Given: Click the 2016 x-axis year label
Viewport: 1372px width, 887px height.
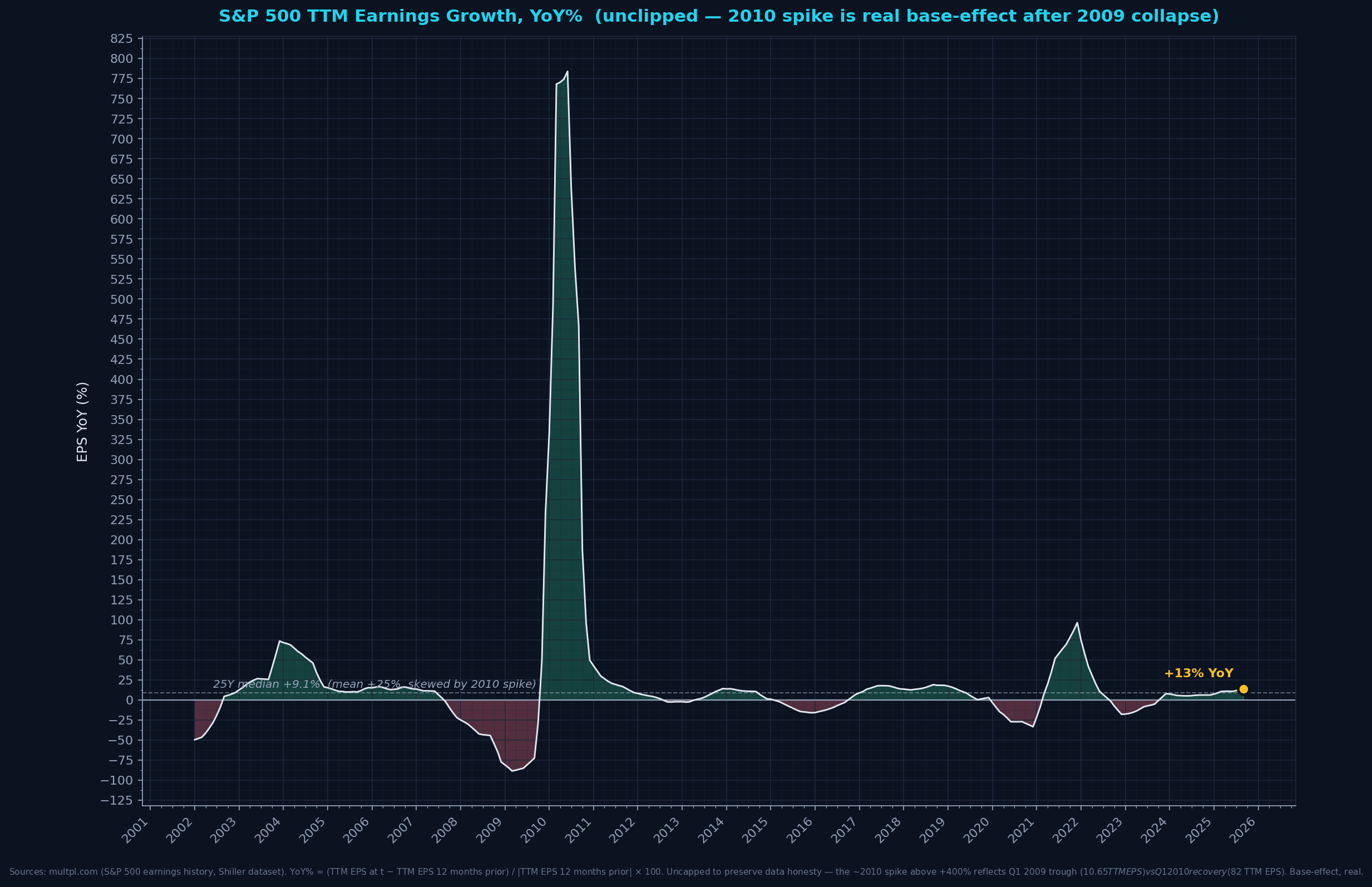Looking at the screenshot, I should pos(799,831).
